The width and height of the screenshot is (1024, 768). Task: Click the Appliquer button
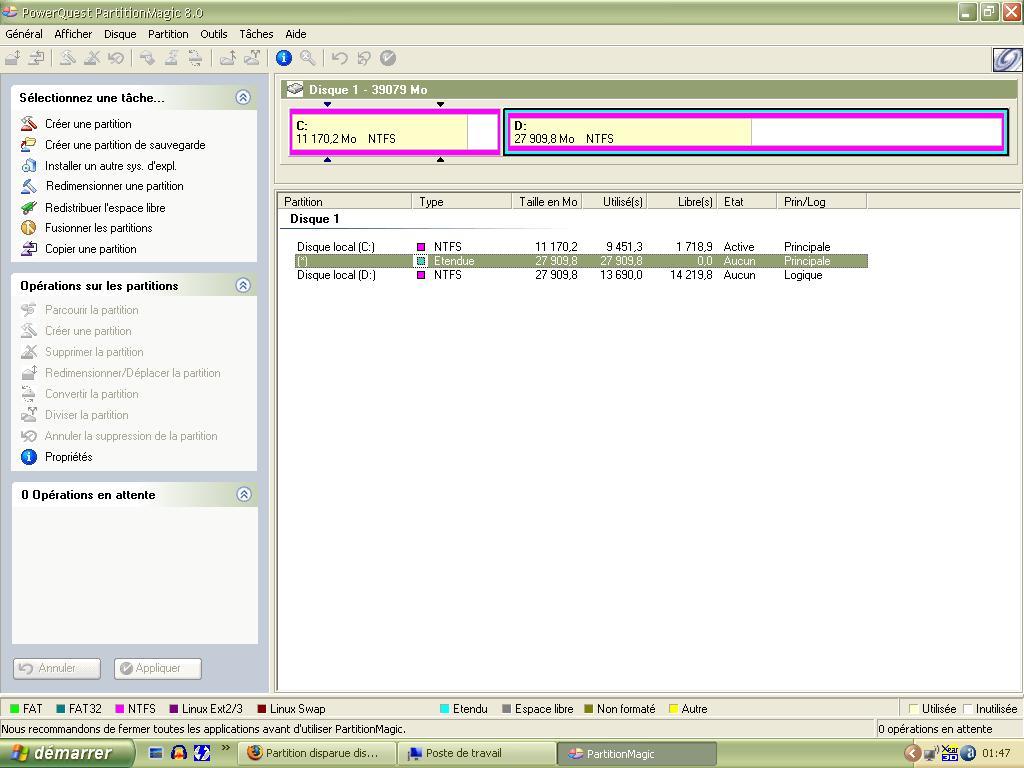click(x=157, y=668)
